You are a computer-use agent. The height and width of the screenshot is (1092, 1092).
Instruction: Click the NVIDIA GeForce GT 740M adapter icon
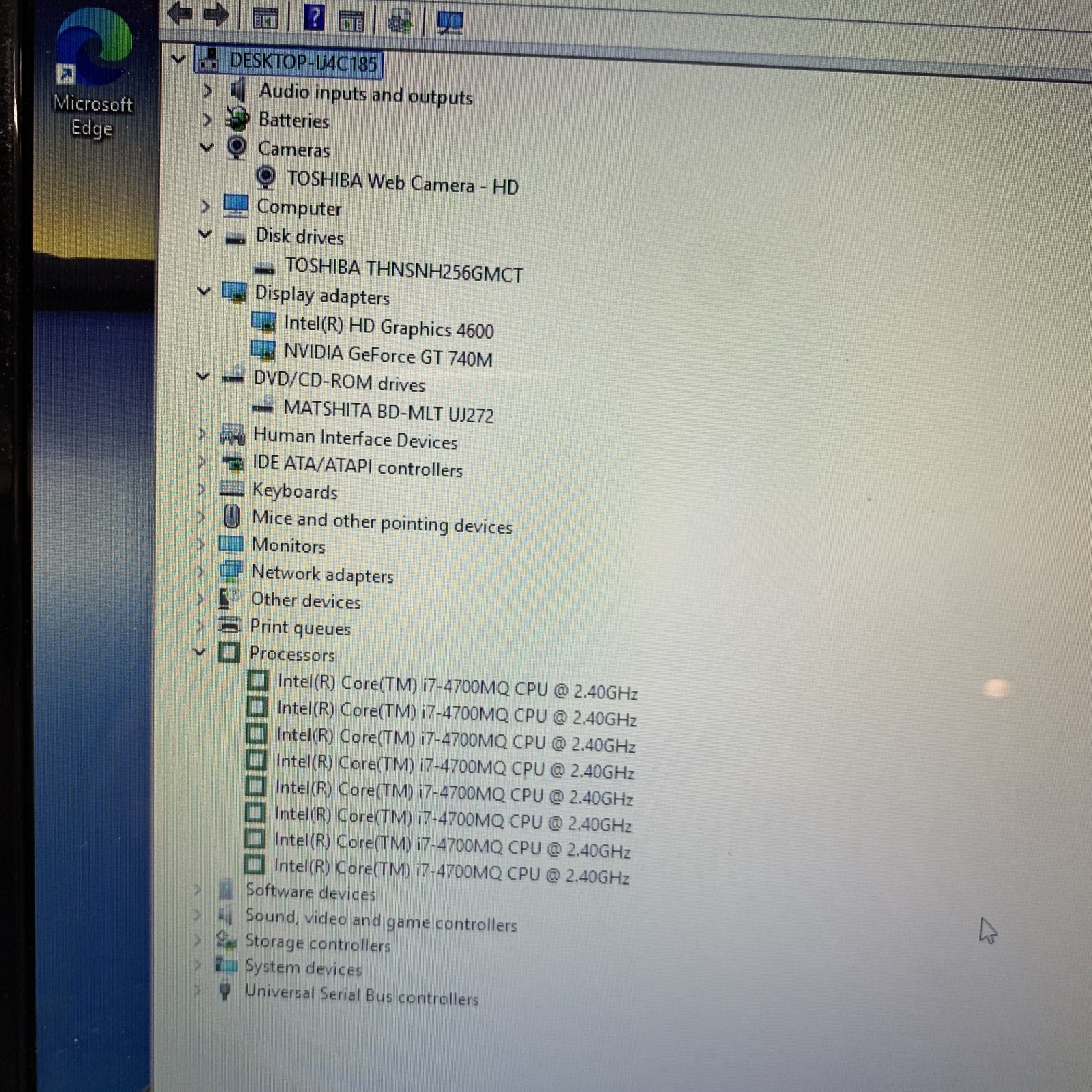(263, 351)
